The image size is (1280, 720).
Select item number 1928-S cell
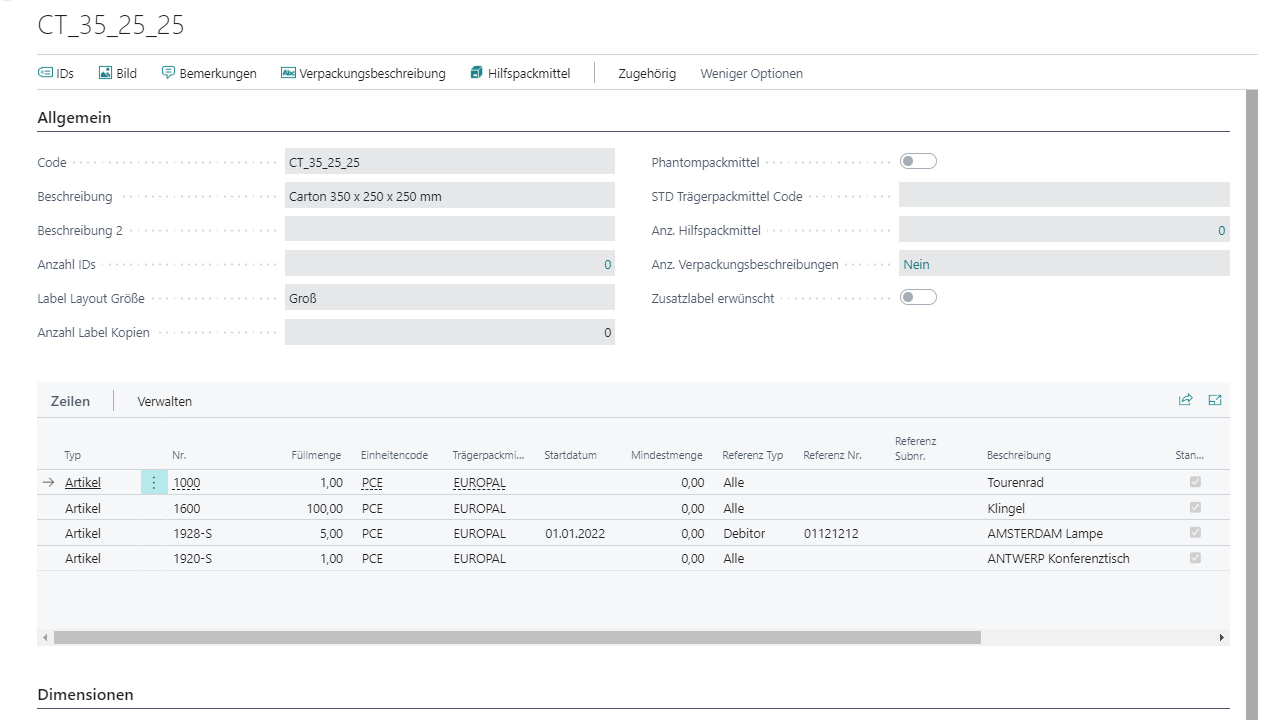[x=192, y=533]
